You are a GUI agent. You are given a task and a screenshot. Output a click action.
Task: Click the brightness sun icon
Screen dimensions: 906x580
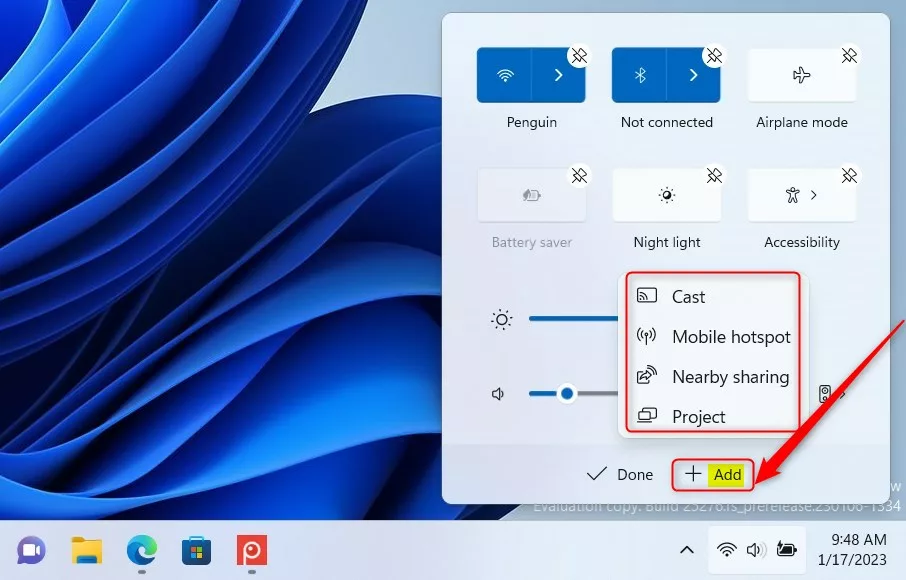pos(502,319)
